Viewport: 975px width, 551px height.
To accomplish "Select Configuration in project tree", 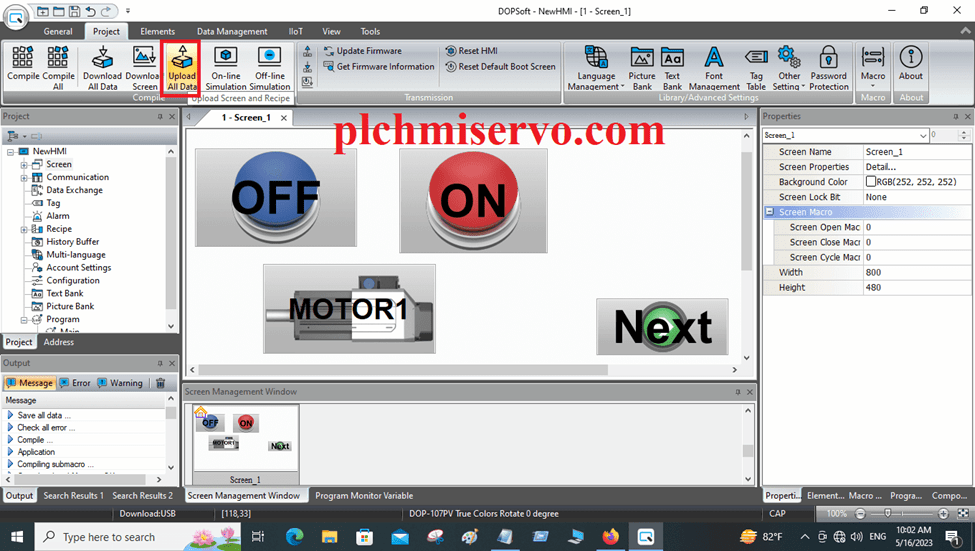I will click(x=73, y=280).
